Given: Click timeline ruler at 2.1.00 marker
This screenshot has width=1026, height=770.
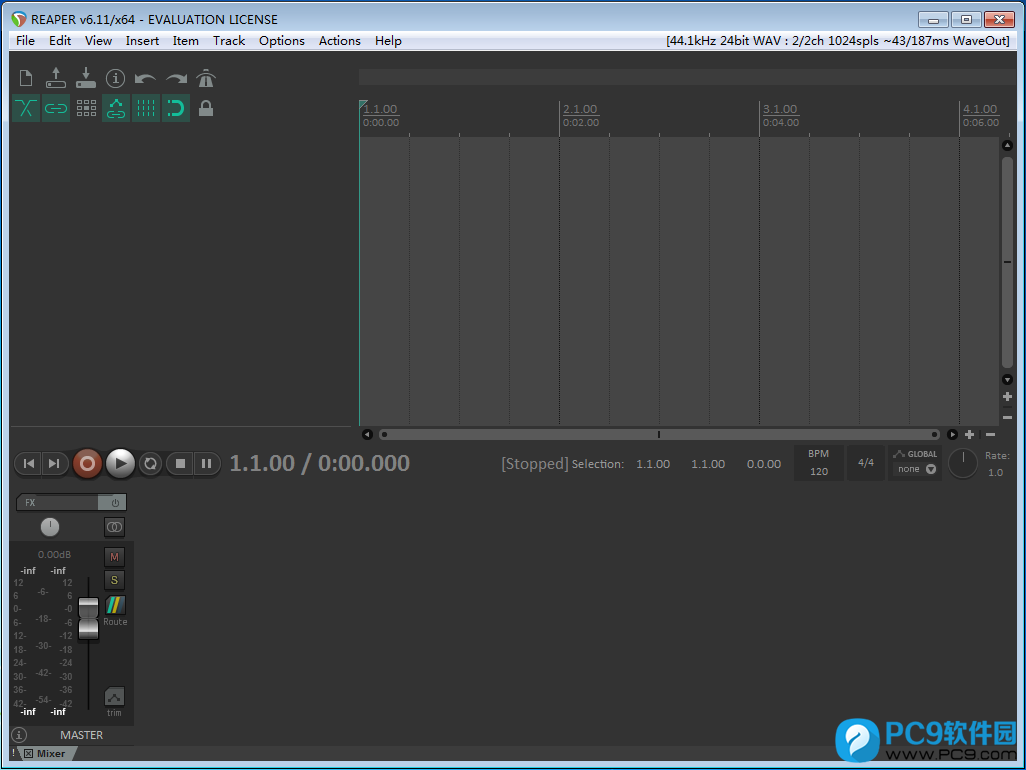Looking at the screenshot, I should point(580,109).
